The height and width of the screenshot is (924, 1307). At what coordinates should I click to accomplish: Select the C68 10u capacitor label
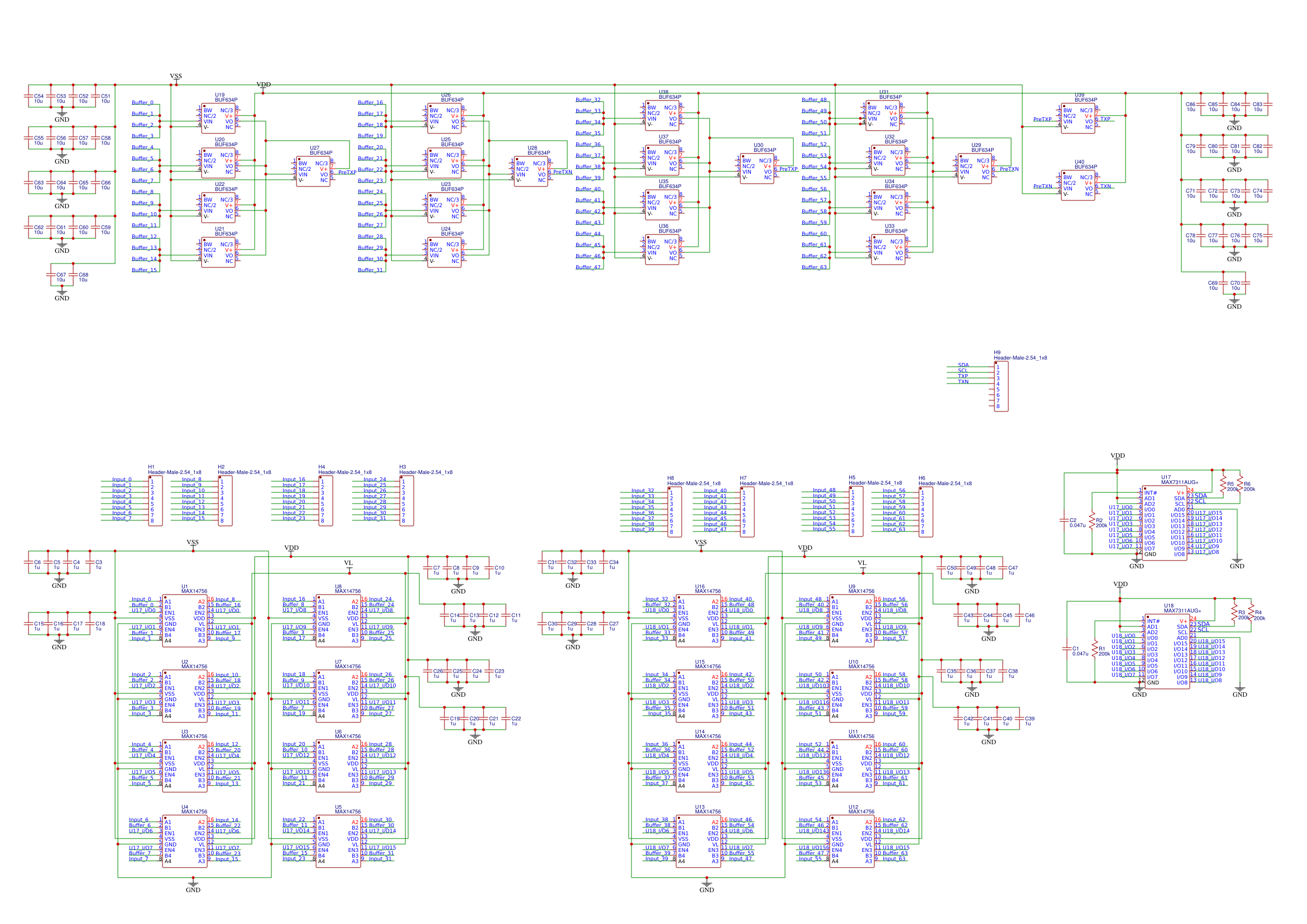(83, 277)
